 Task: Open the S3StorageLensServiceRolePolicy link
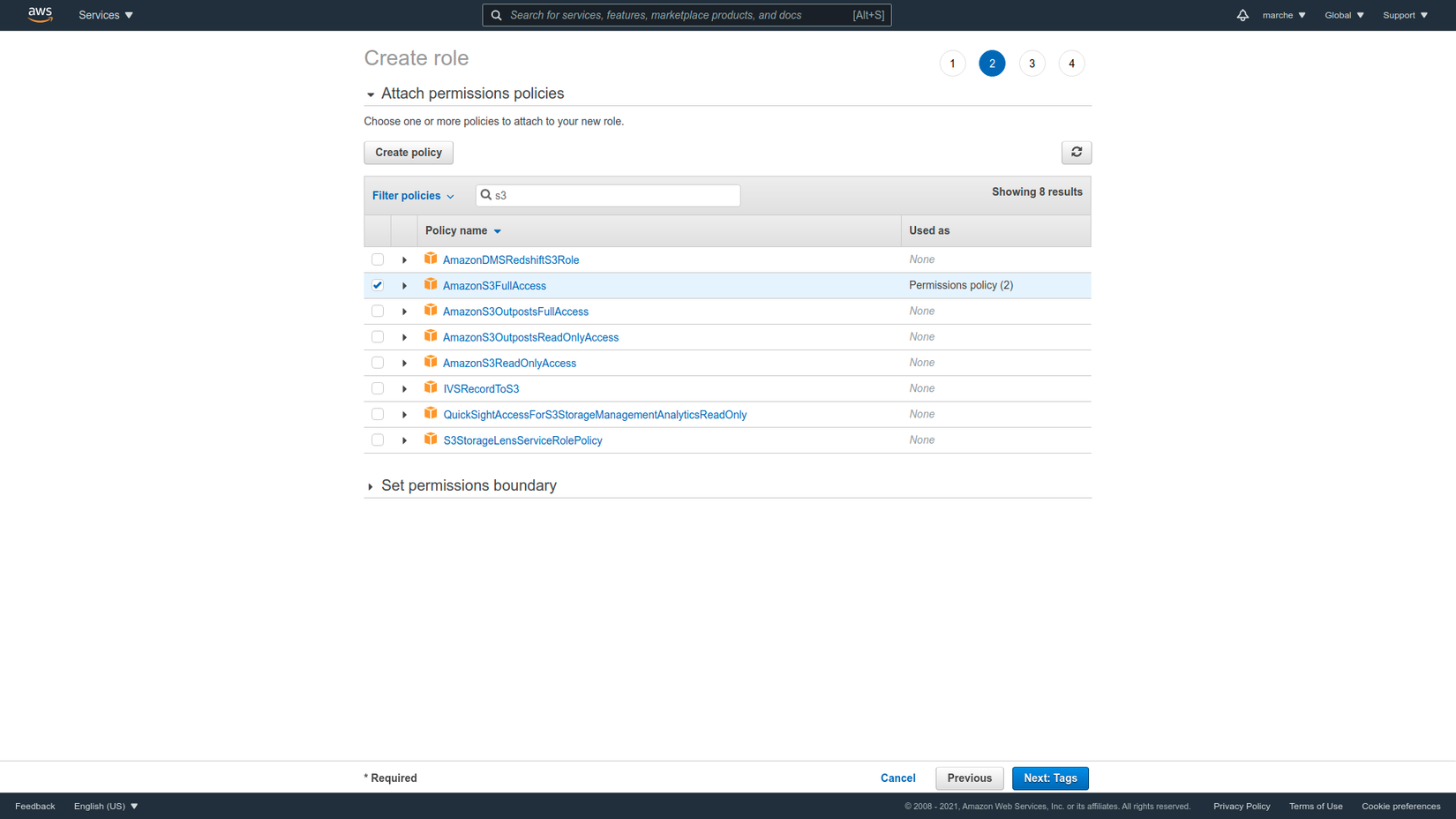pos(522,440)
